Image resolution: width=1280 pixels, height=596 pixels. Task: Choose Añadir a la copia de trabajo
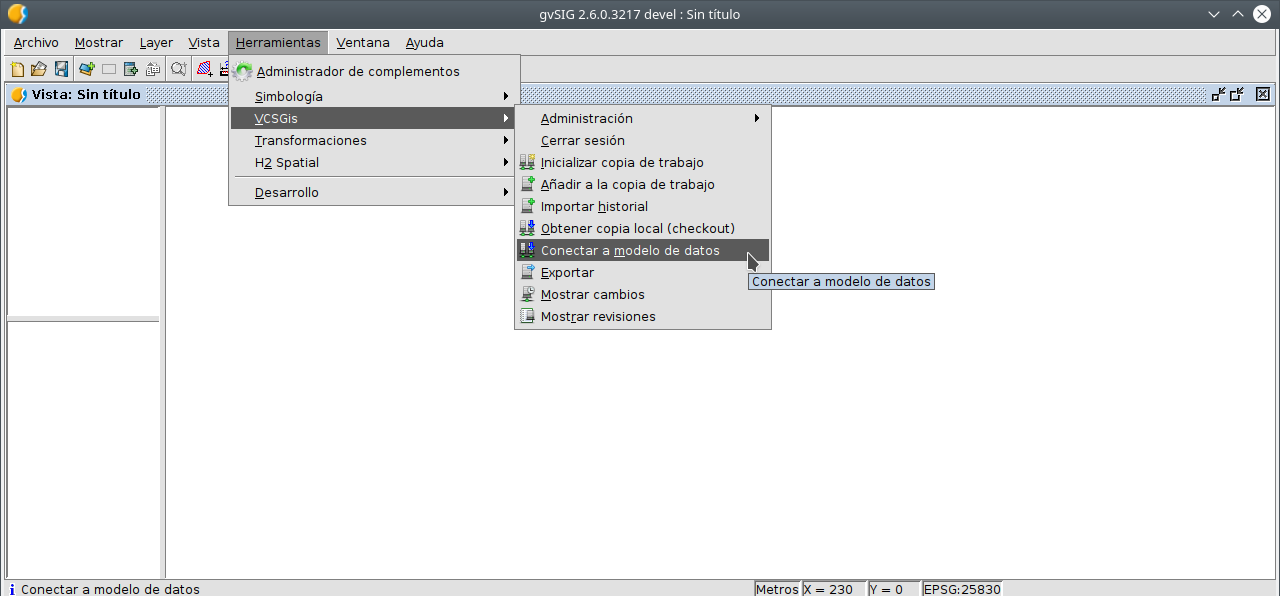click(x=643, y=184)
